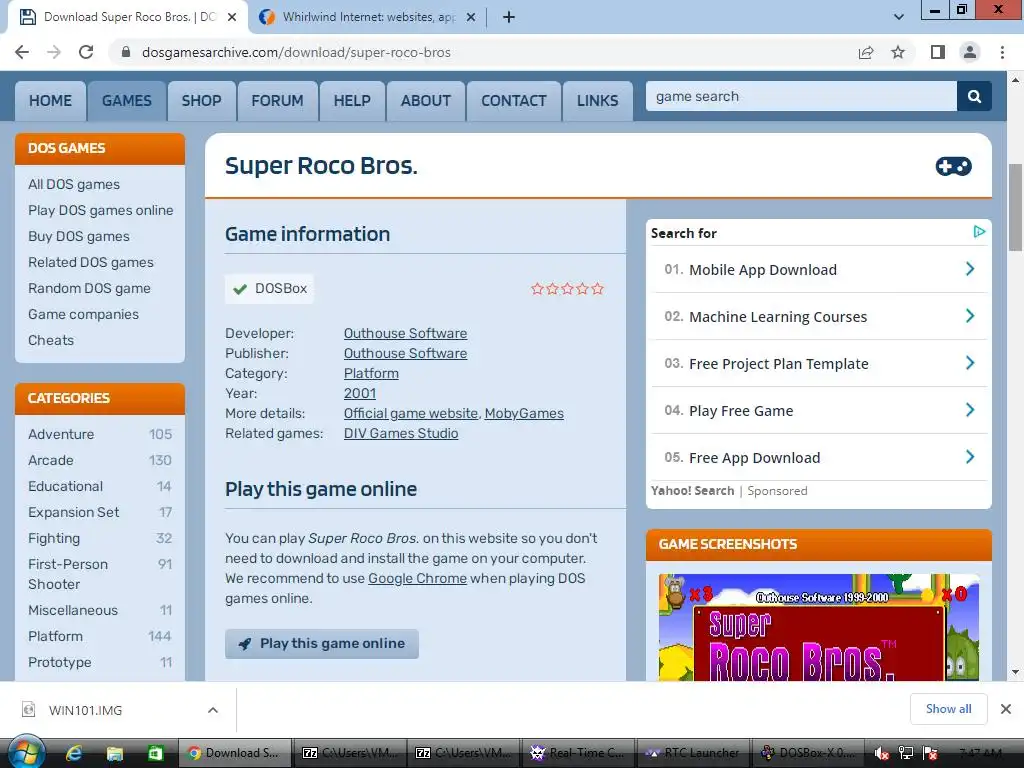Close the Whirlwind Internet tab
Image resolution: width=1024 pixels, height=768 pixels.
click(x=471, y=18)
